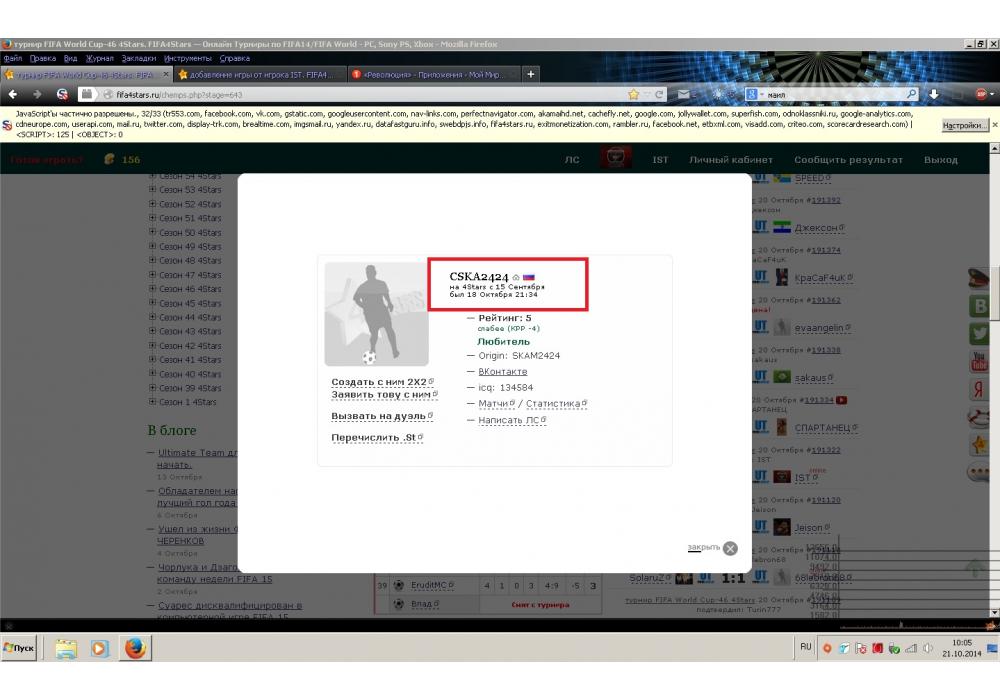Open the 'Журнал' menu
The height and width of the screenshot is (700, 1000).
coord(99,58)
